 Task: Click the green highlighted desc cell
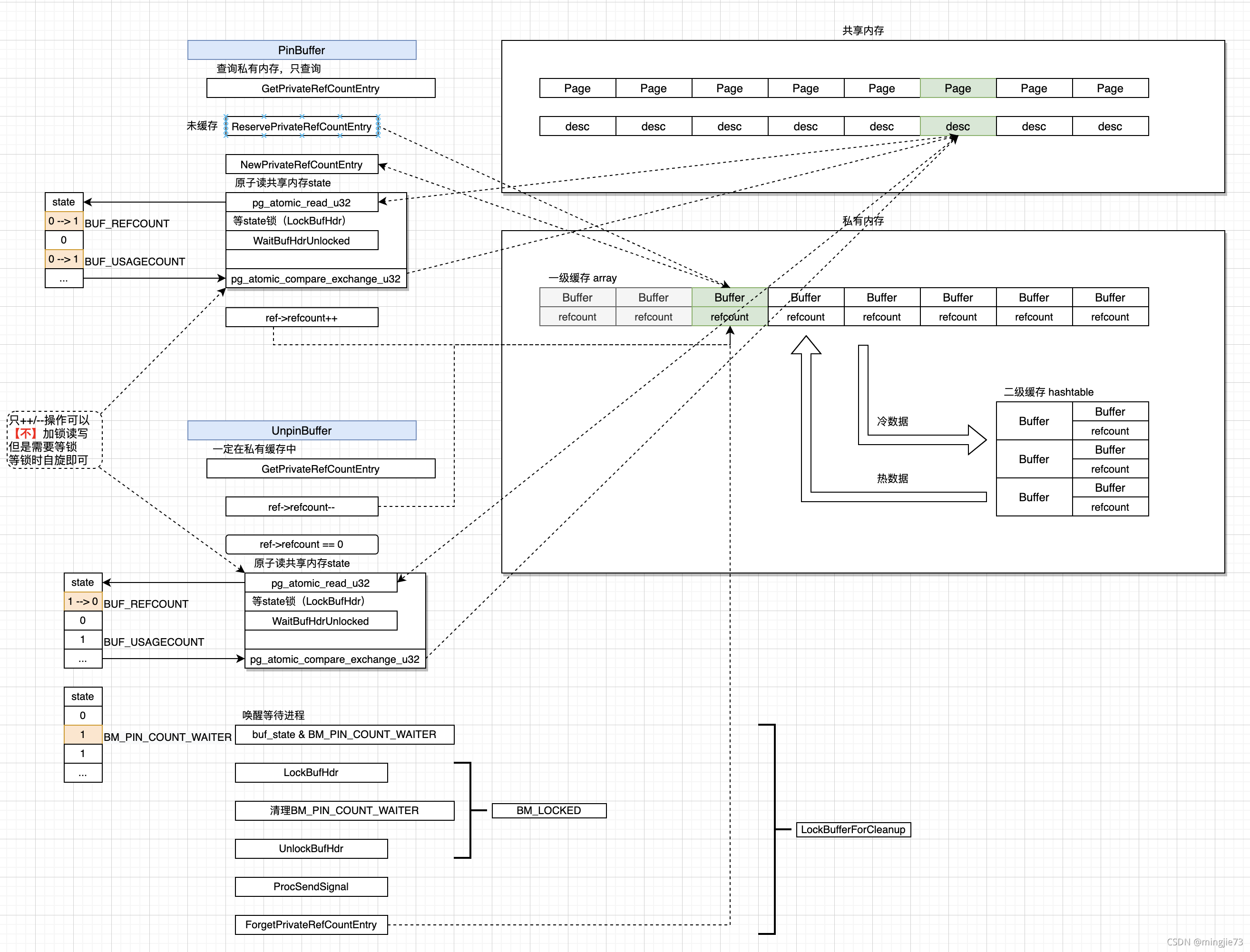tap(957, 126)
